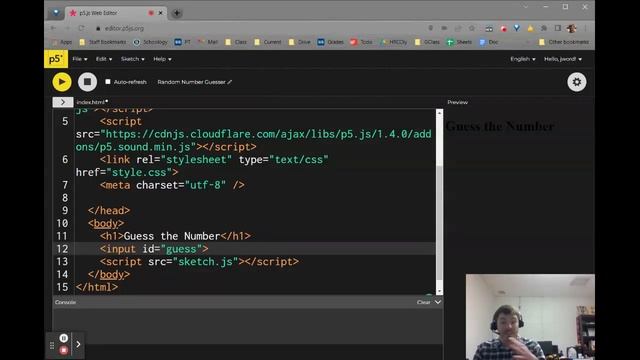Image resolution: width=640 pixels, height=360 pixels.
Task: Stop the running sketch
Action: click(x=87, y=82)
